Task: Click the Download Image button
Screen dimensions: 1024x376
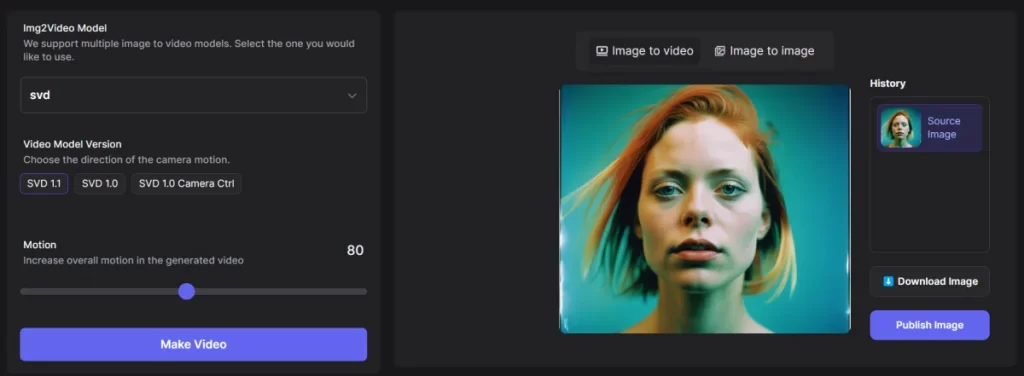Action: point(929,281)
